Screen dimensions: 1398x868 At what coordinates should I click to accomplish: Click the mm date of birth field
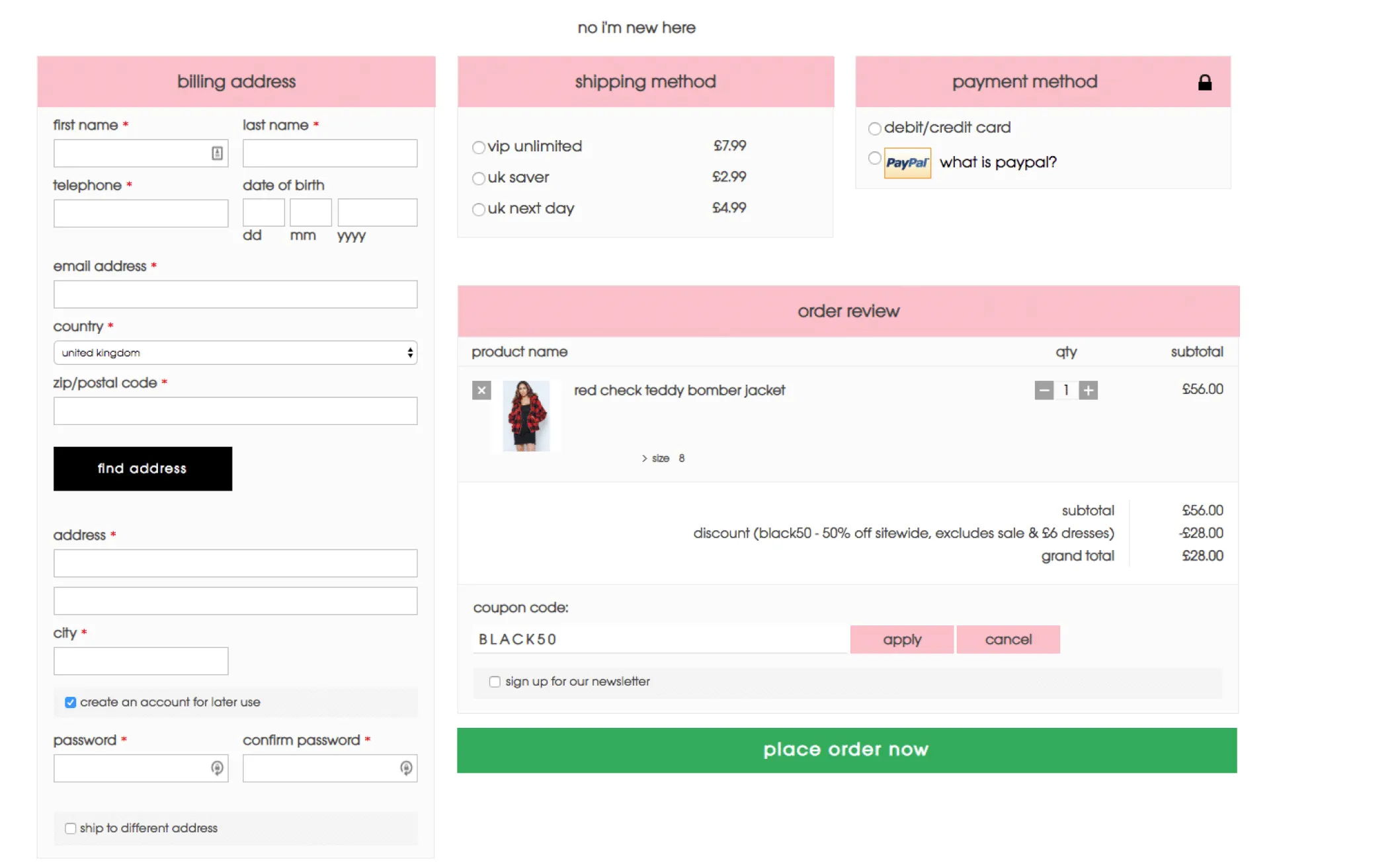(x=311, y=213)
